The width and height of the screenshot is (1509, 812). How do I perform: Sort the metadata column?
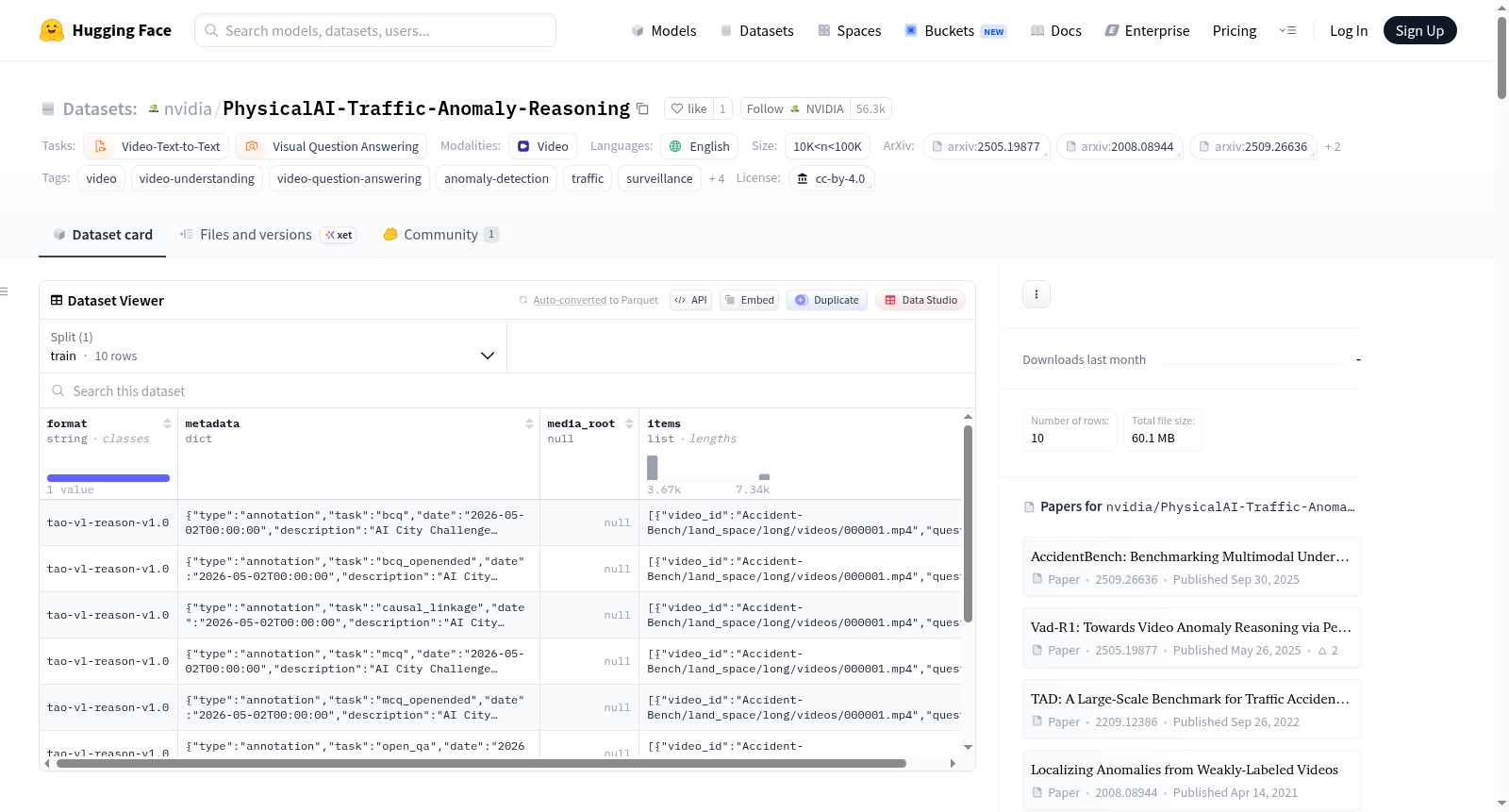[529, 423]
